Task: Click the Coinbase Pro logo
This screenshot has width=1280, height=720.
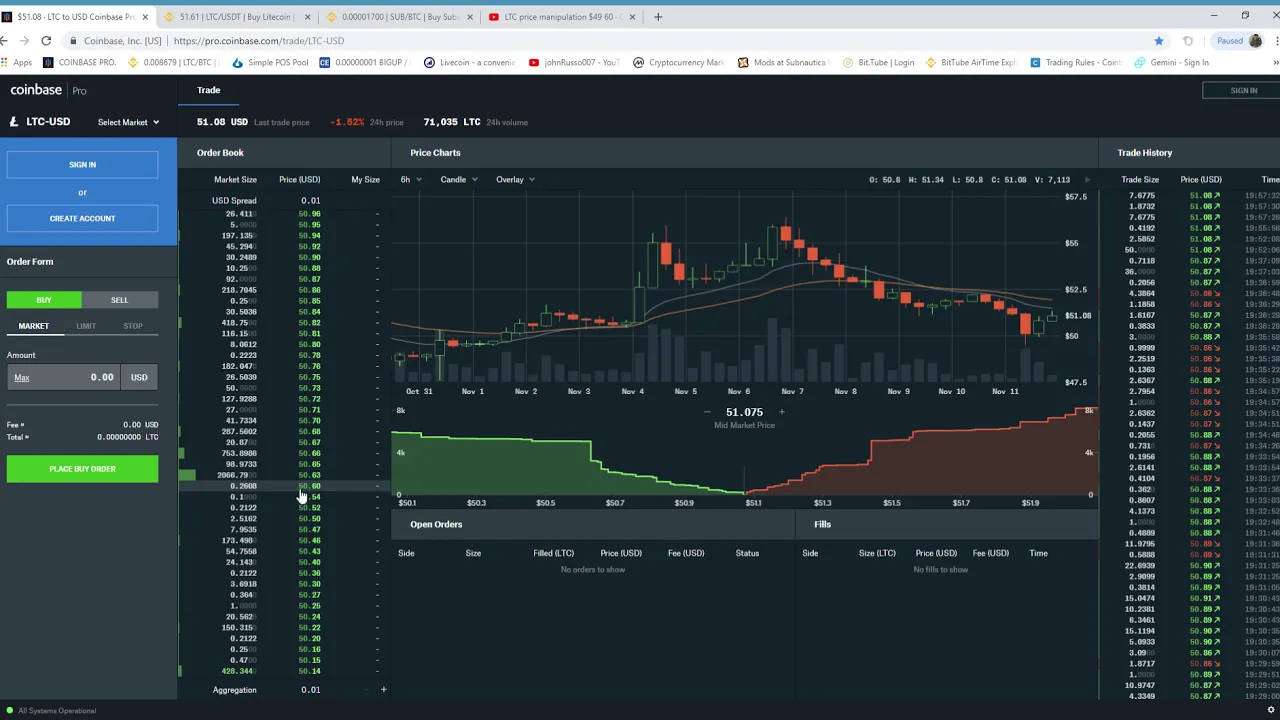Action: 48,90
